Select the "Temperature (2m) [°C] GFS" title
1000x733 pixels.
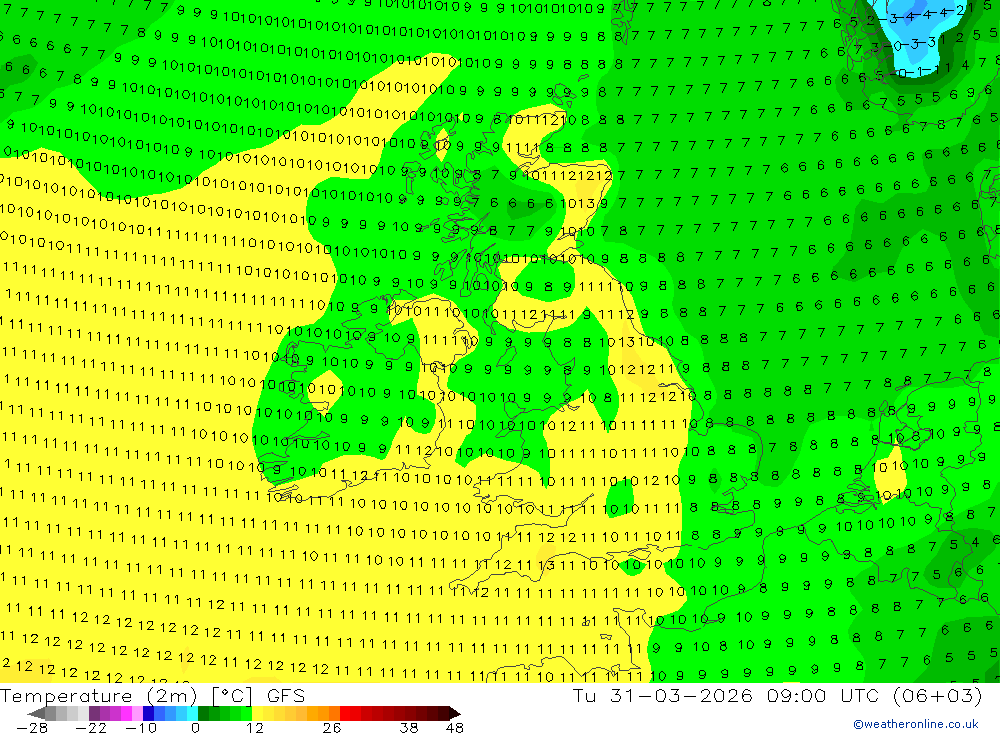tap(152, 695)
